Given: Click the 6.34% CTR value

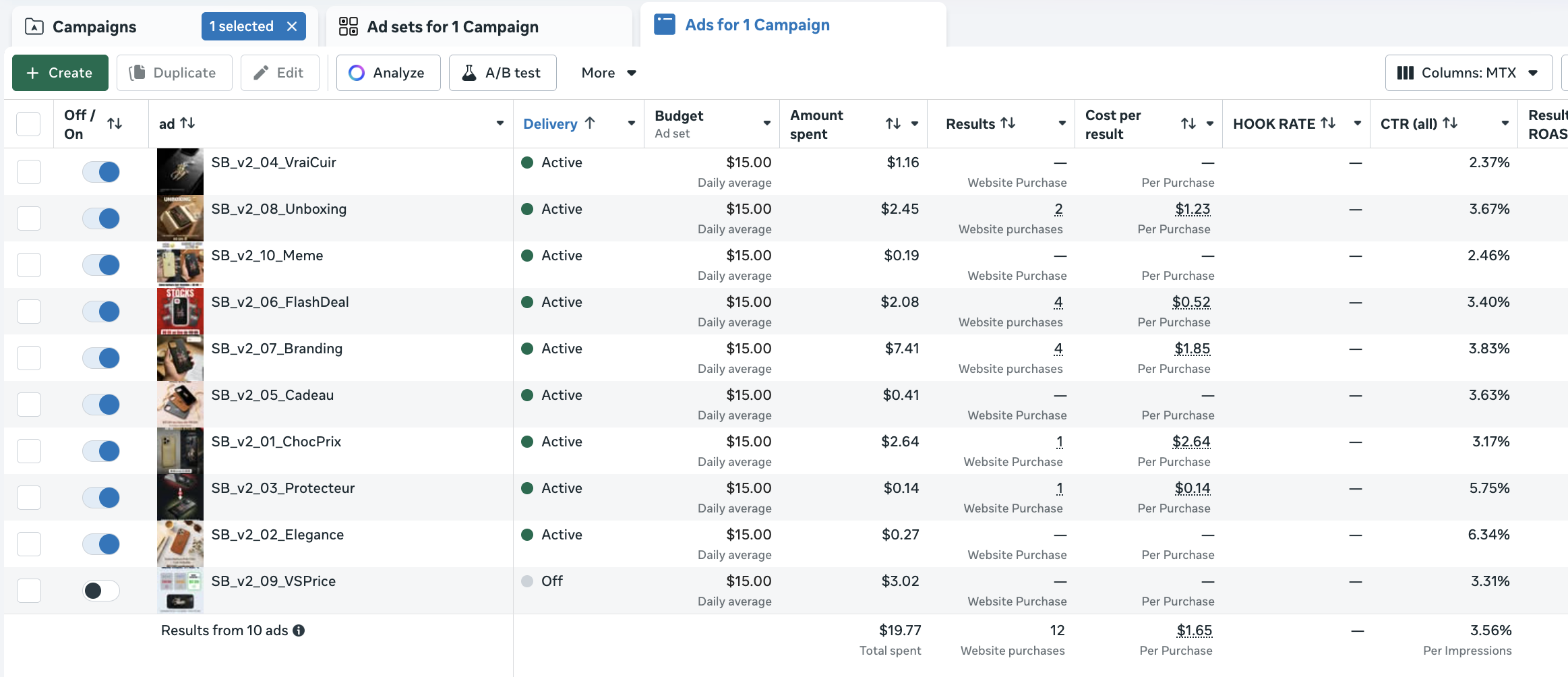Looking at the screenshot, I should pyautogui.click(x=1488, y=535).
